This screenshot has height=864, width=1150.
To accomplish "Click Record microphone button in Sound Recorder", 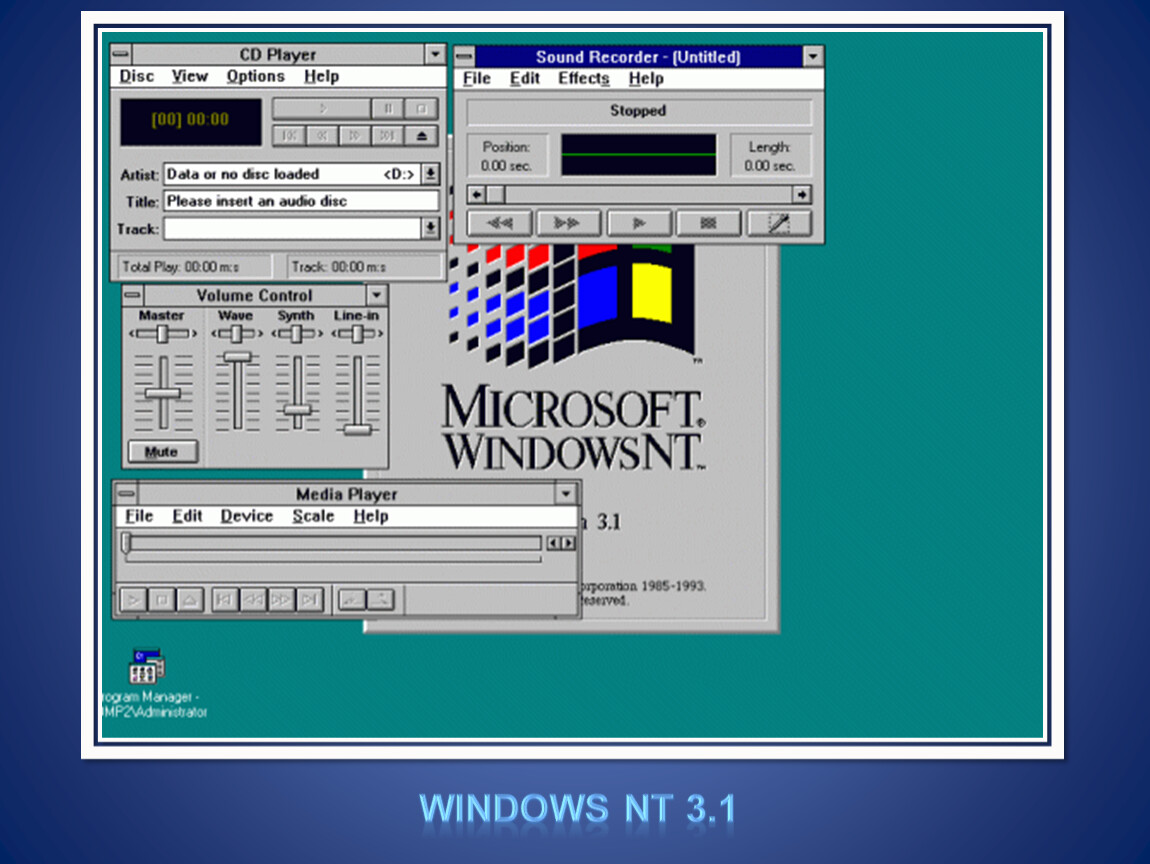I will (x=779, y=223).
